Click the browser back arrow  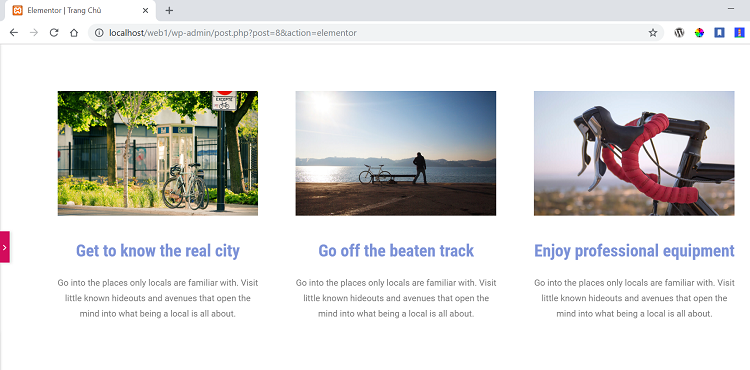tap(13, 33)
